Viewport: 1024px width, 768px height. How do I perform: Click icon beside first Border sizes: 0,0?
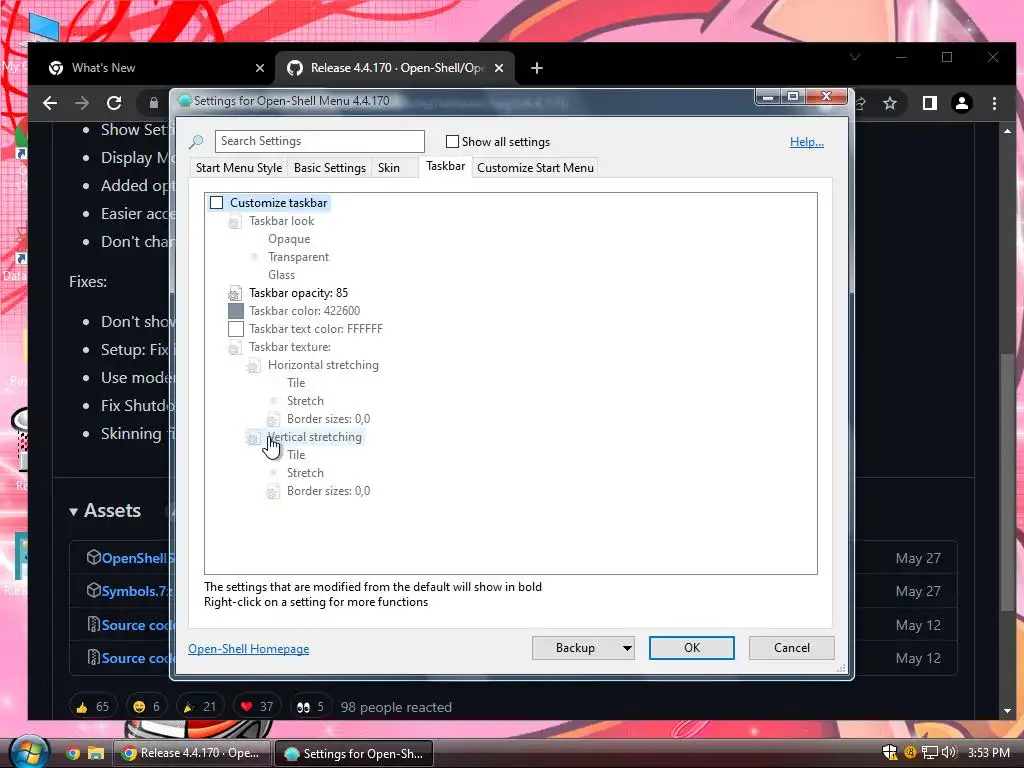coord(273,419)
